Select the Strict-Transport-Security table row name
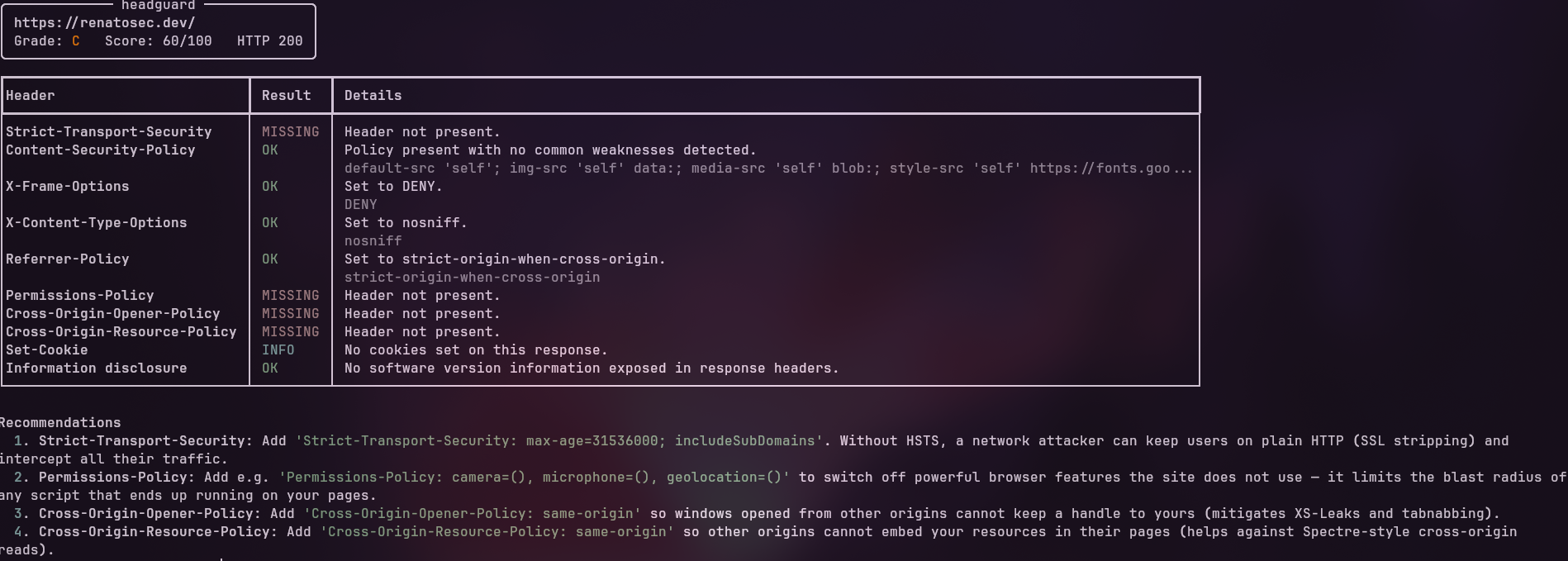This screenshot has height=561, width=1568. [109, 131]
